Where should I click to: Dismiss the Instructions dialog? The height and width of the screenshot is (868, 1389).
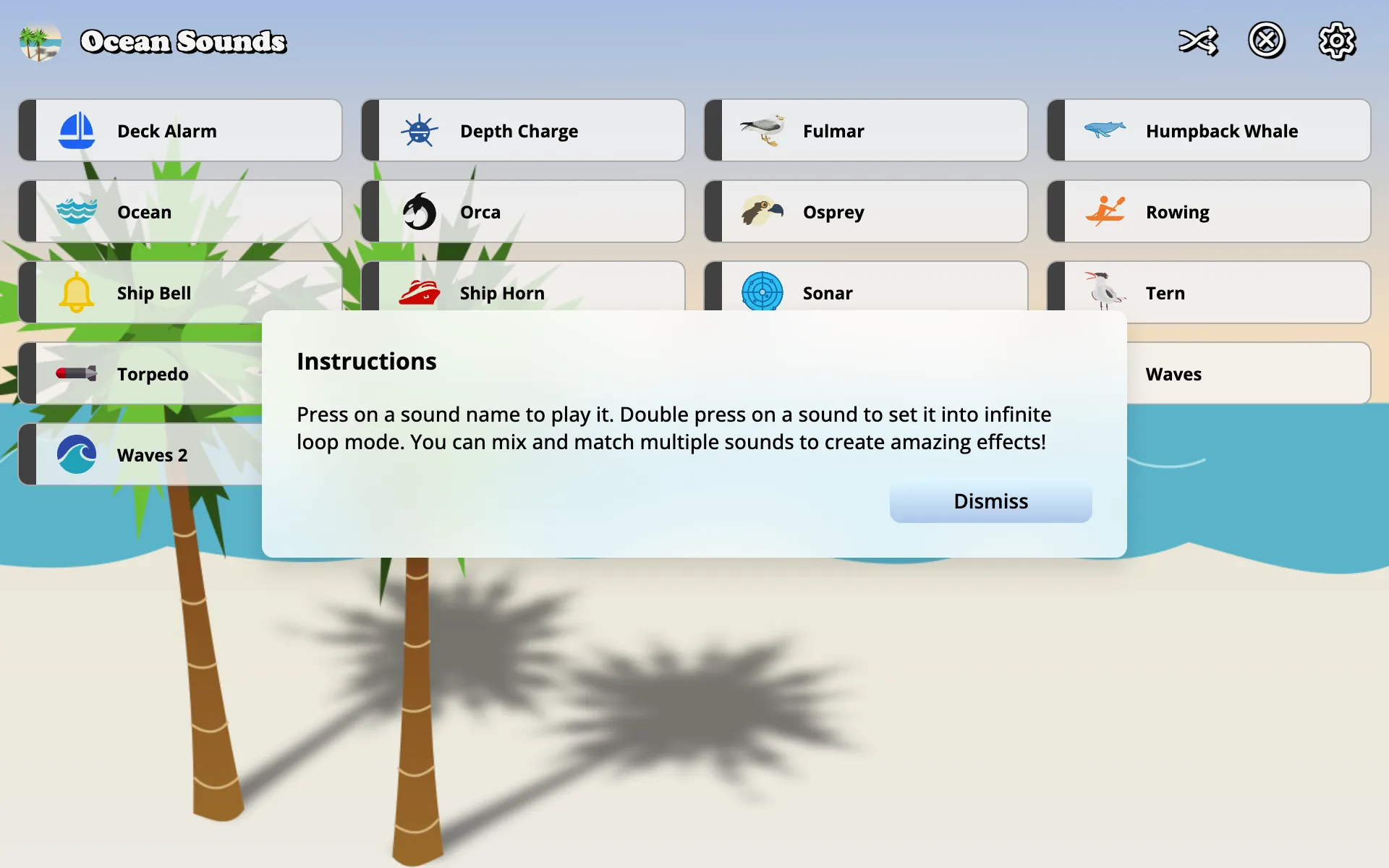tap(990, 501)
